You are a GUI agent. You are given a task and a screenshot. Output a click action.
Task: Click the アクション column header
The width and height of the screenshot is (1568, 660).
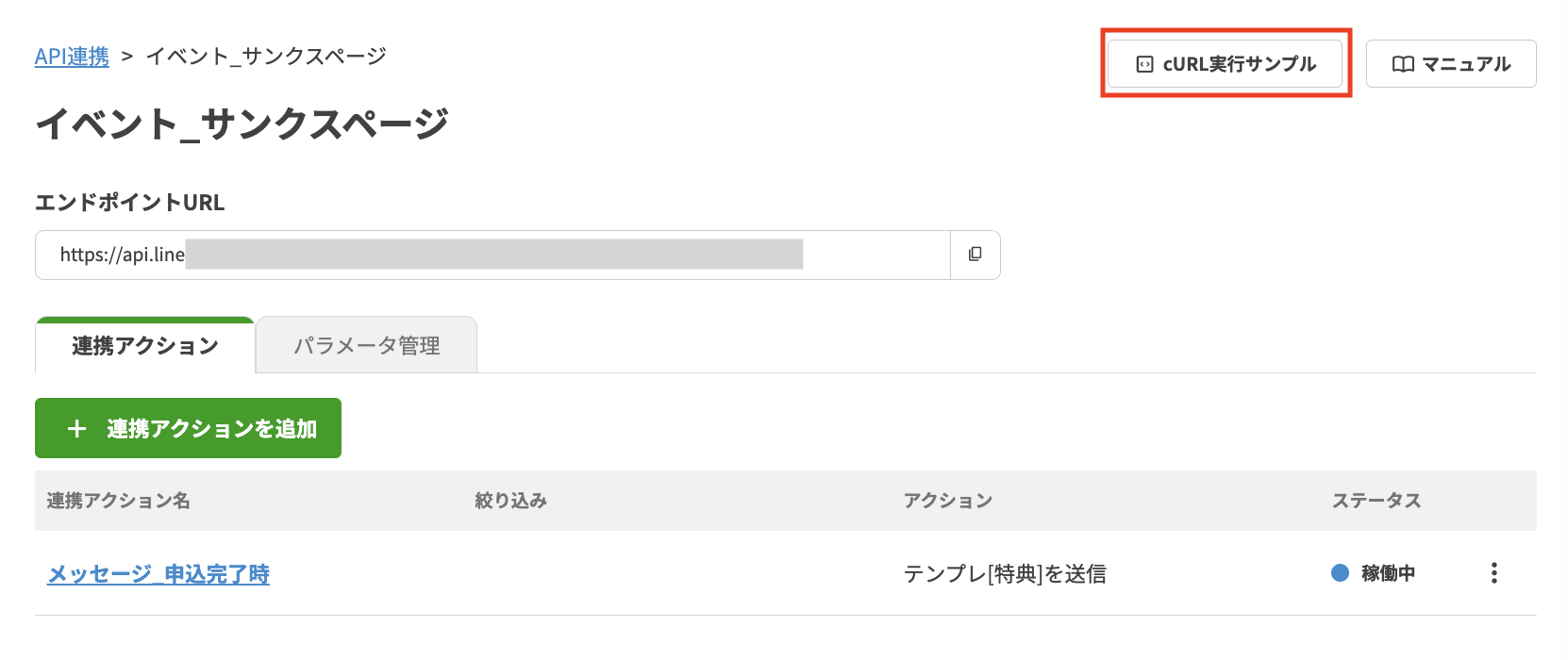[x=947, y=501]
